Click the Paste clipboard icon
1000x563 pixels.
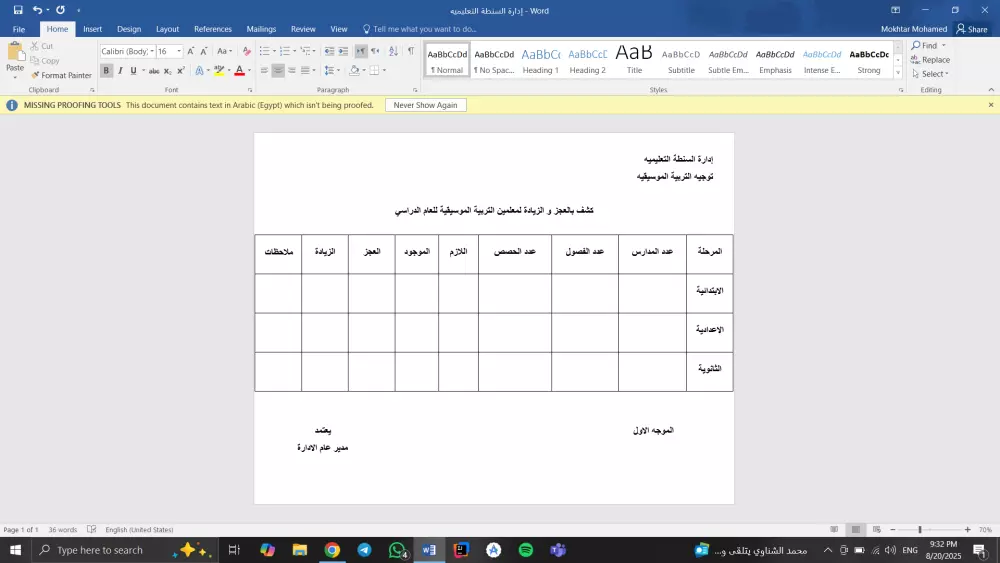pos(15,53)
